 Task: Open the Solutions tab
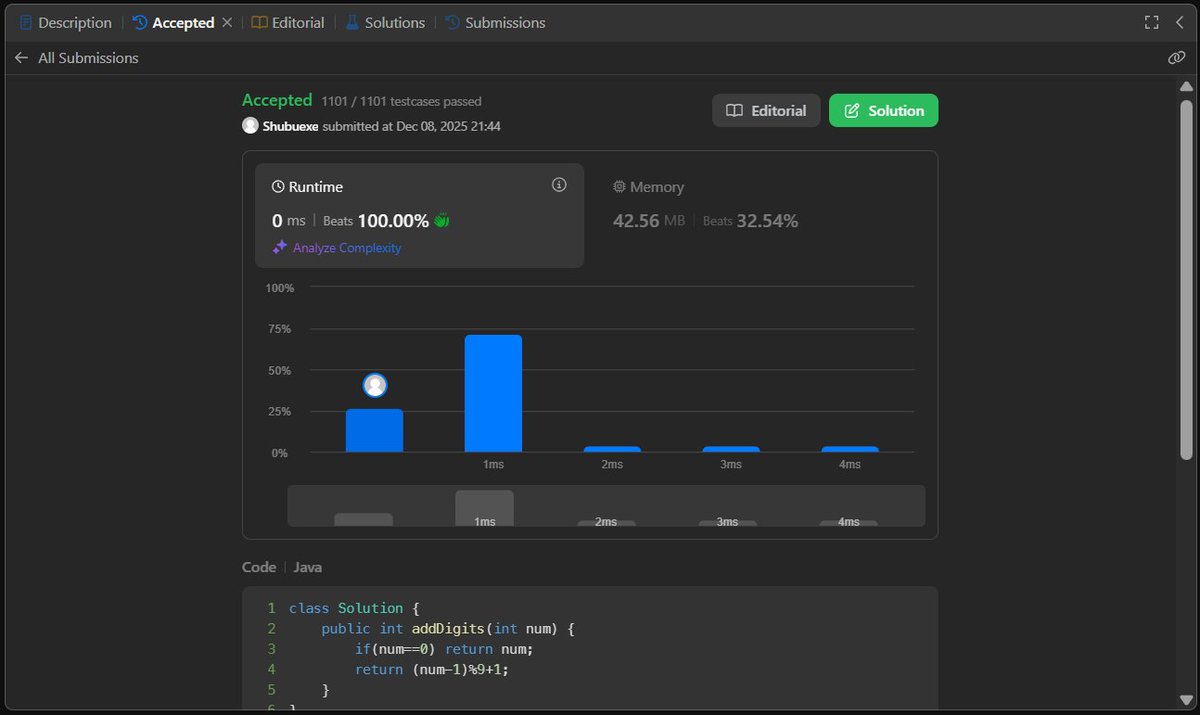385,22
